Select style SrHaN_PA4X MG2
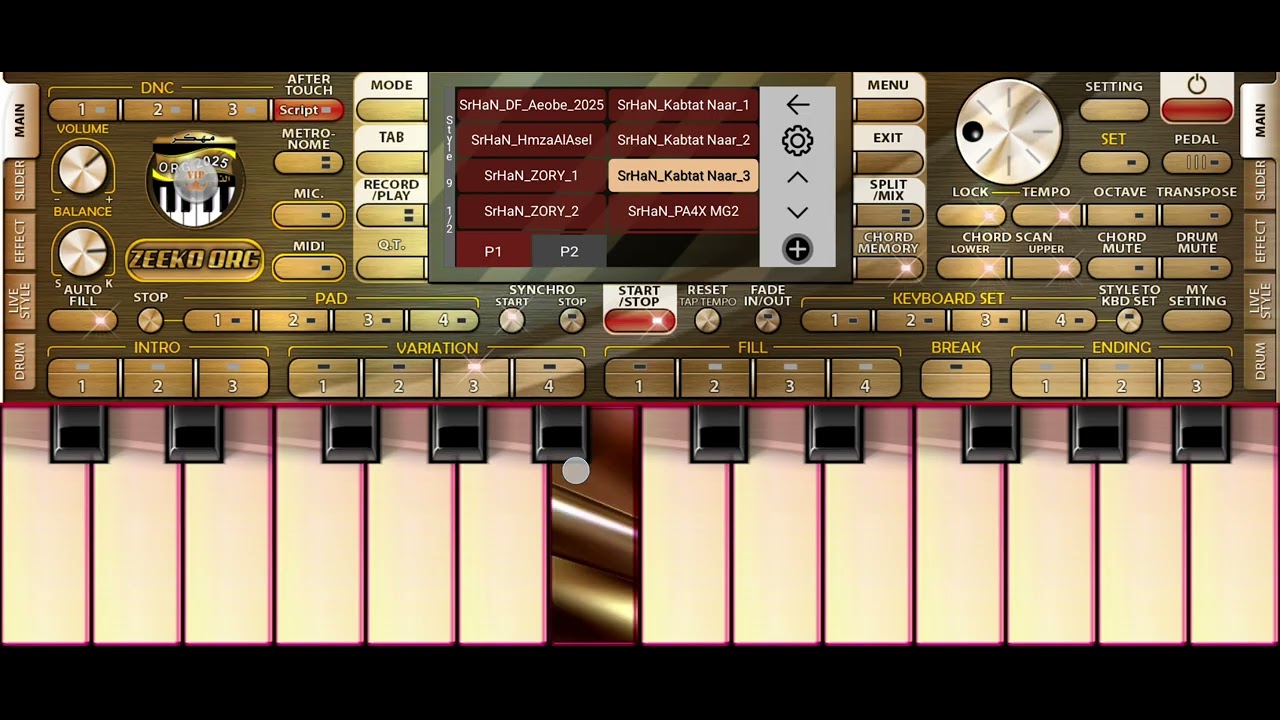1280x720 pixels. (x=683, y=212)
